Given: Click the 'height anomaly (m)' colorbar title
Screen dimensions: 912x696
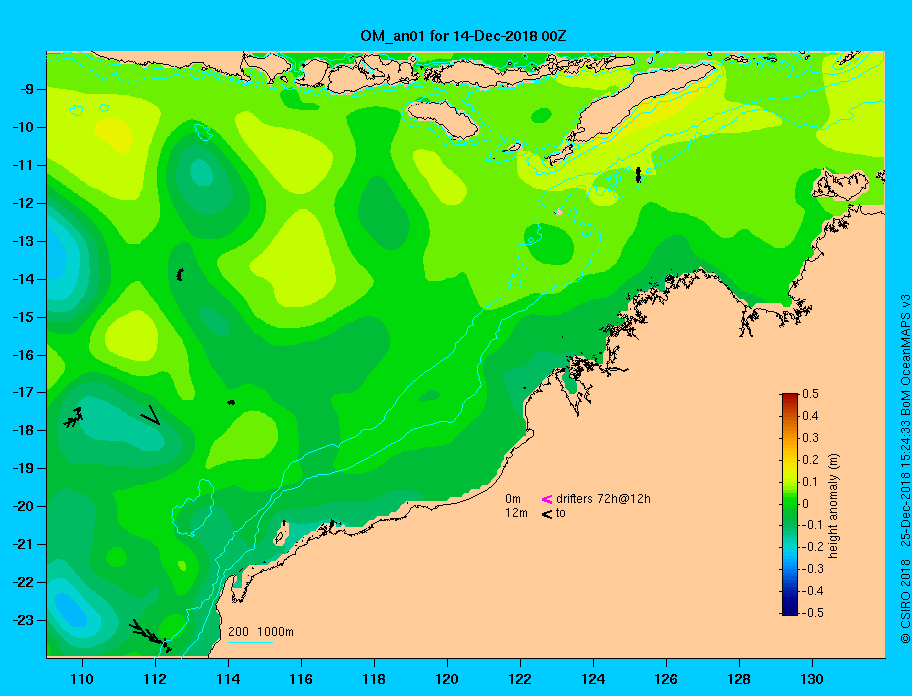Looking at the screenshot, I should (x=833, y=506).
